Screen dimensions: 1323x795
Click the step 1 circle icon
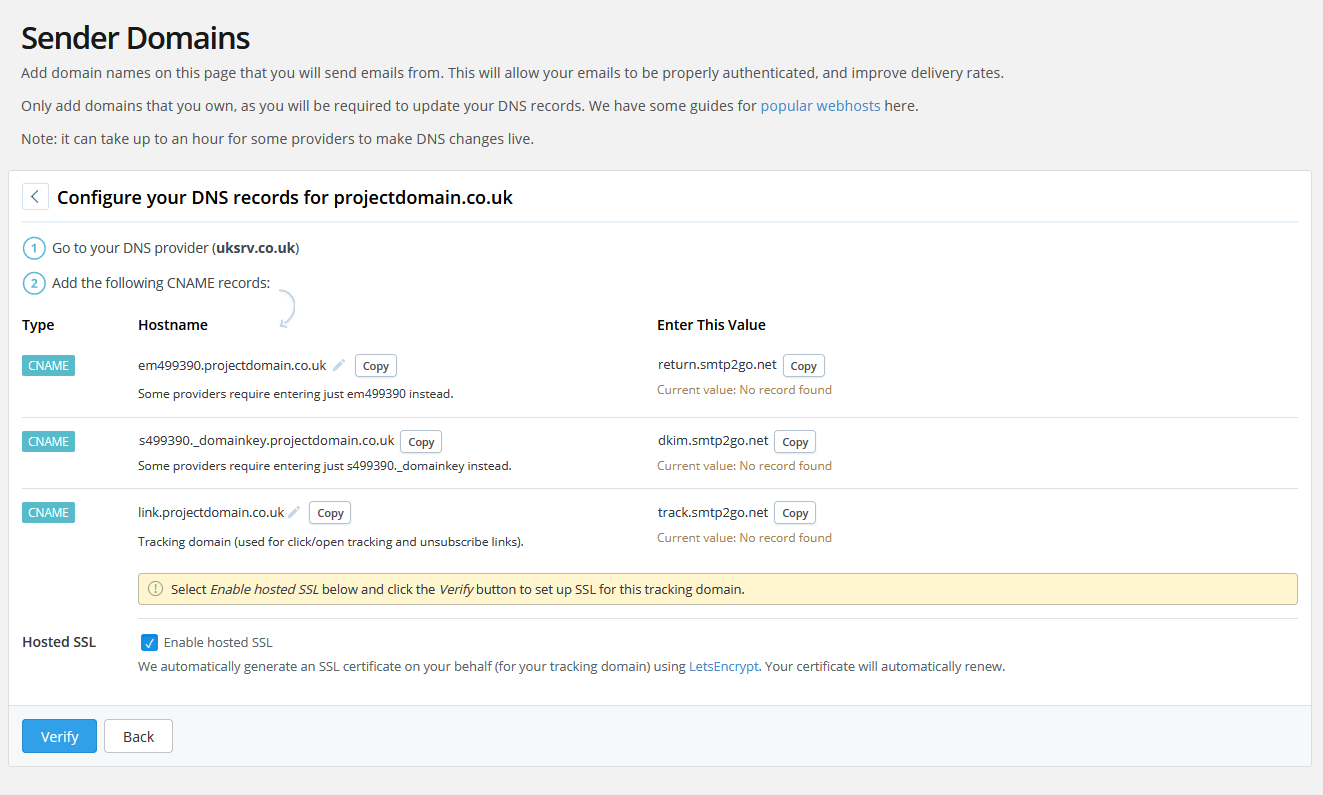coord(33,247)
